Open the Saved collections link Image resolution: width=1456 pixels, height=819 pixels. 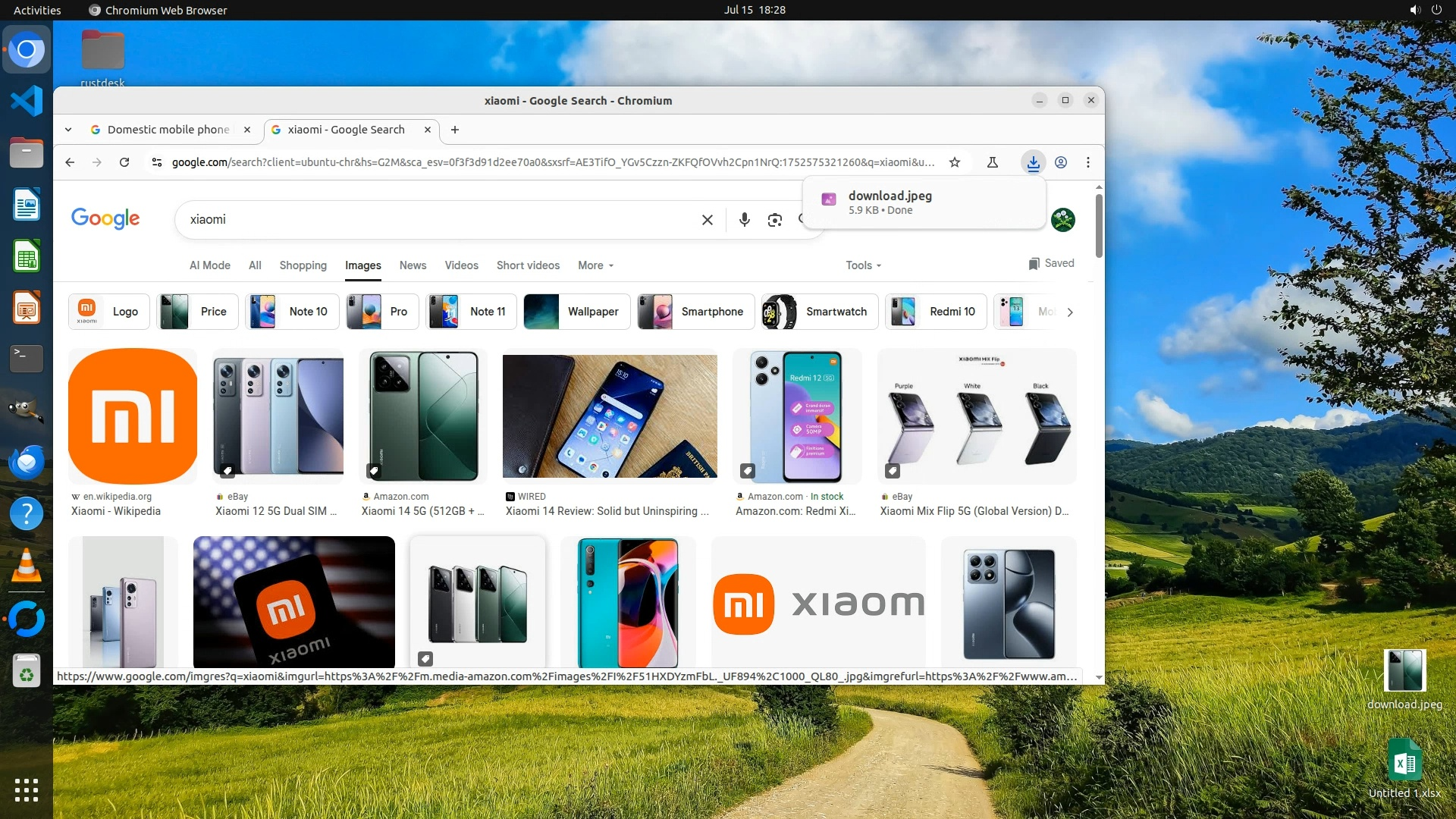pyautogui.click(x=1051, y=263)
